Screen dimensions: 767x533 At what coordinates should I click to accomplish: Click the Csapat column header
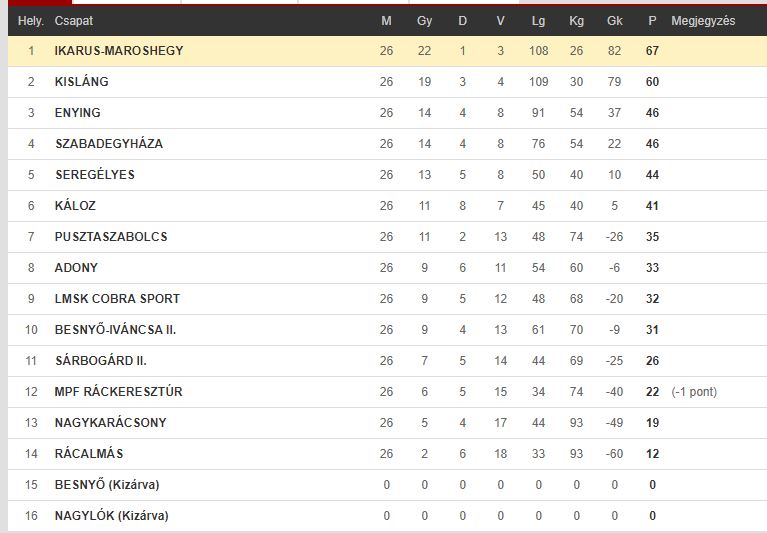point(73,21)
